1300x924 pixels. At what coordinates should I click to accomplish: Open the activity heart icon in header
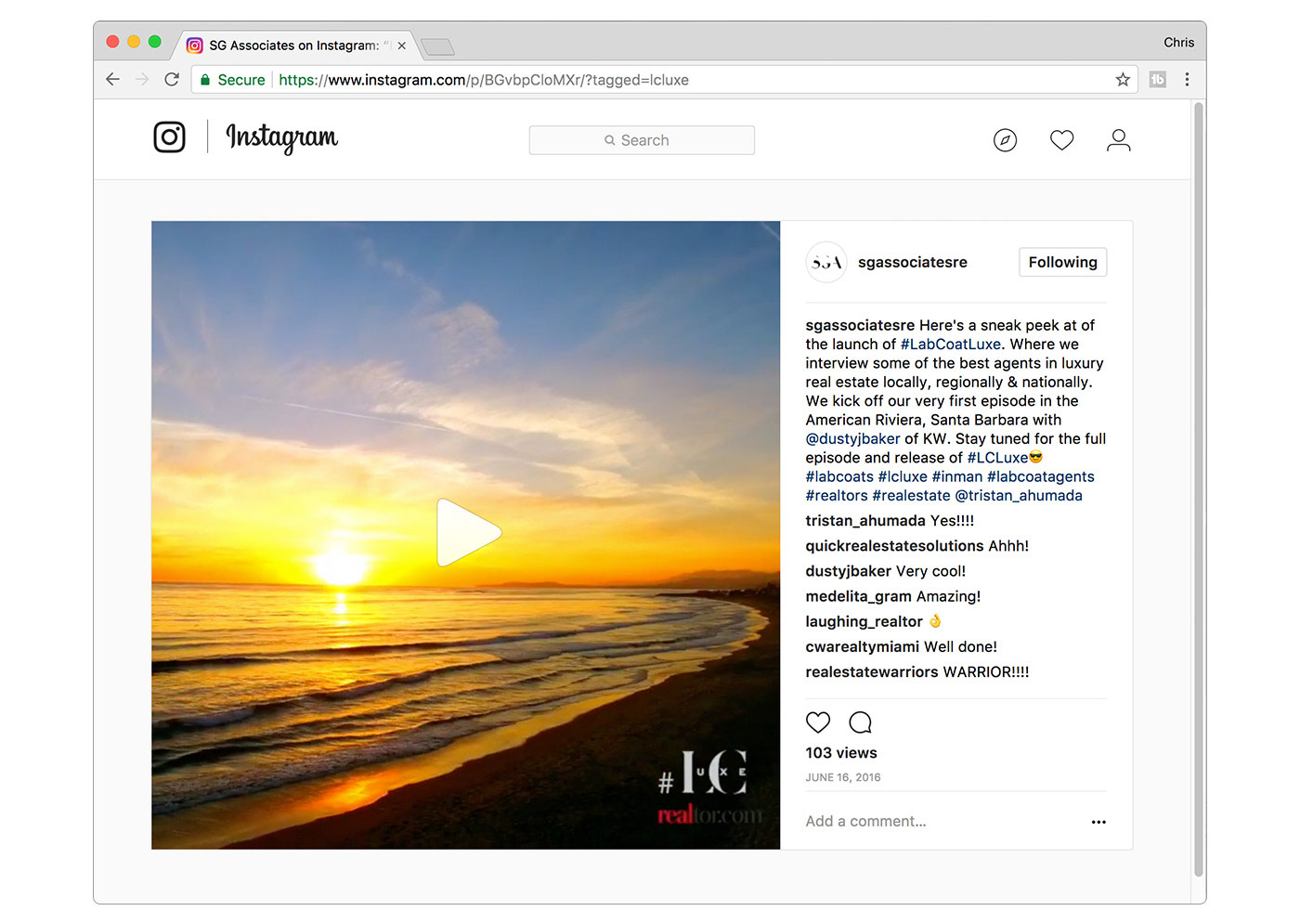1061,140
